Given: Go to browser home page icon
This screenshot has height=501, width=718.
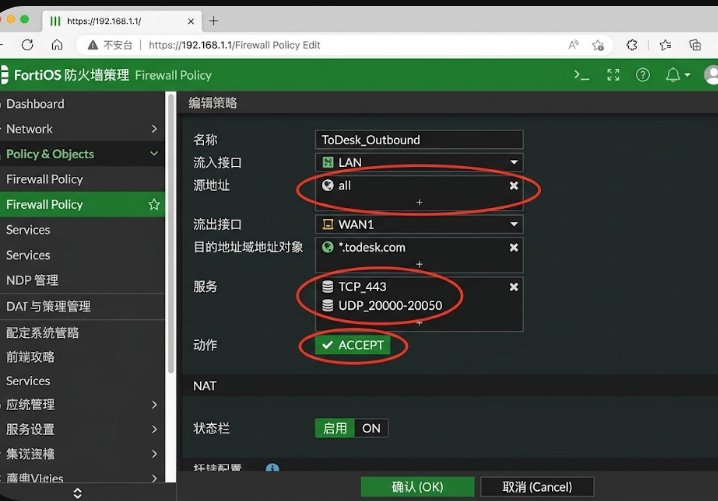Looking at the screenshot, I should click(x=57, y=45).
